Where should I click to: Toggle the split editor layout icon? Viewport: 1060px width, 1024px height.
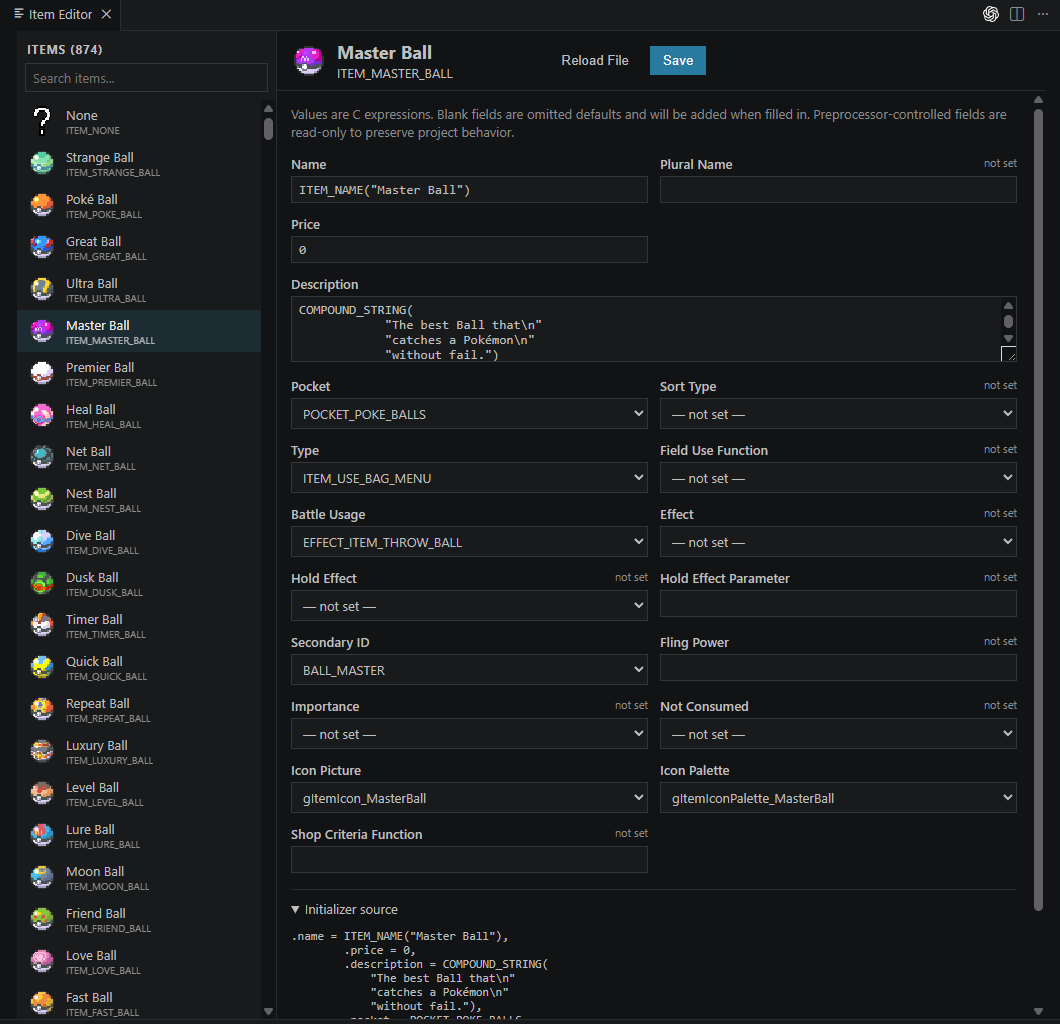tap(1017, 14)
